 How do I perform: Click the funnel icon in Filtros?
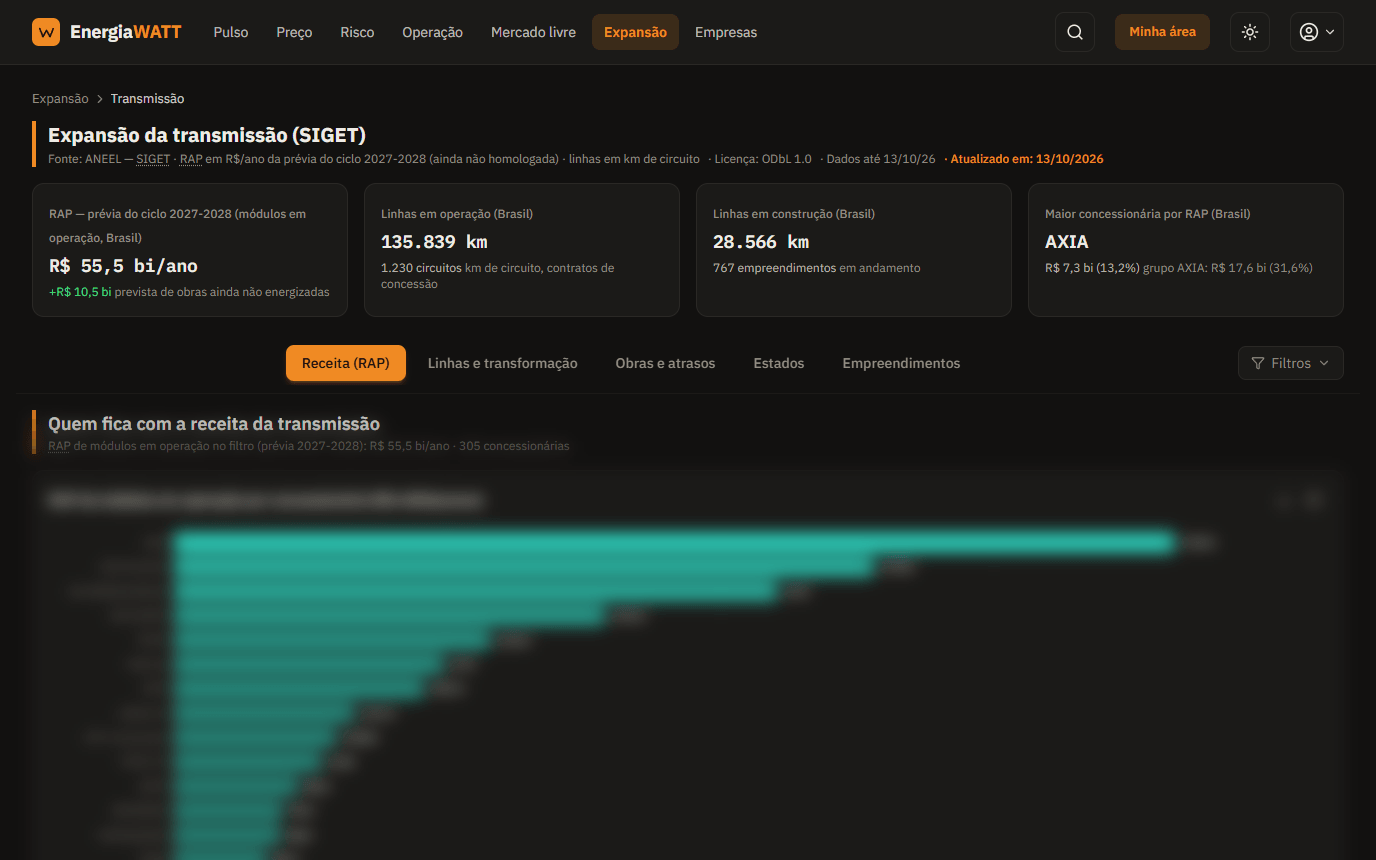1258,363
